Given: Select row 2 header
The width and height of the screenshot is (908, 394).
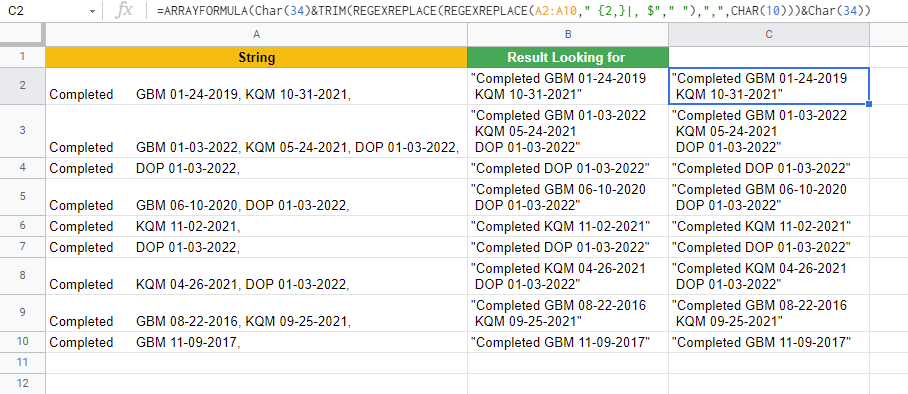Looking at the screenshot, I should click(x=23, y=86).
